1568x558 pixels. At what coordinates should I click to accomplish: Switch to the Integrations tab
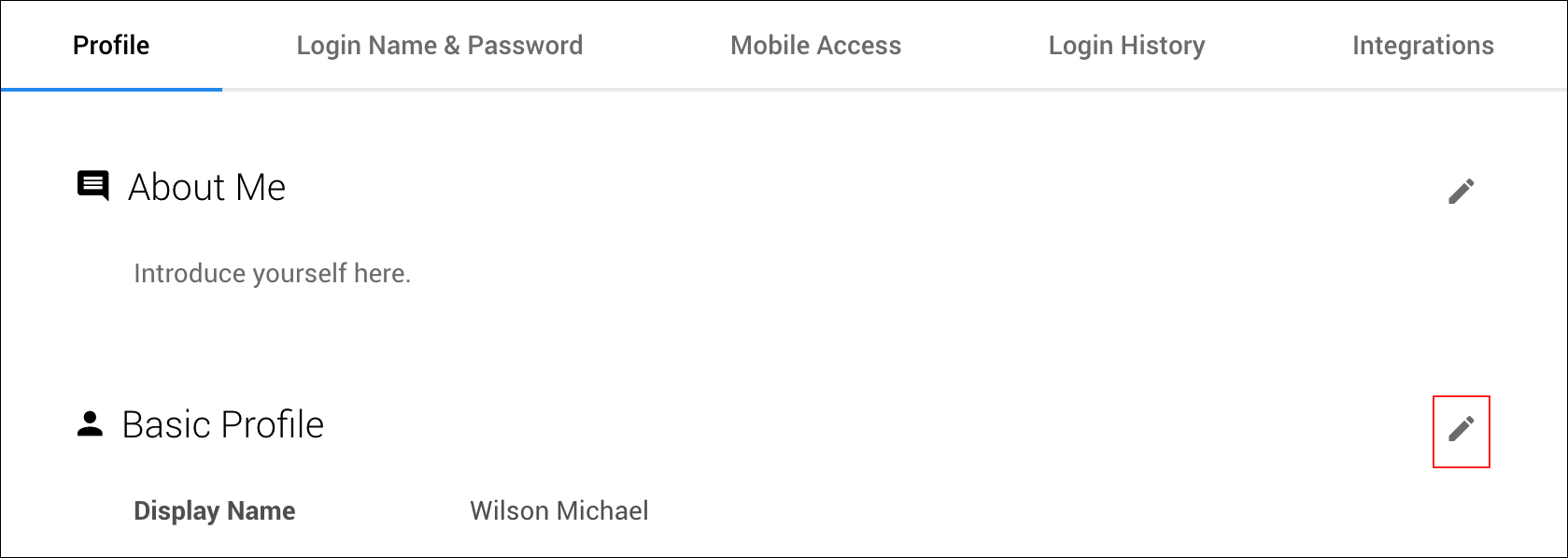click(1422, 45)
